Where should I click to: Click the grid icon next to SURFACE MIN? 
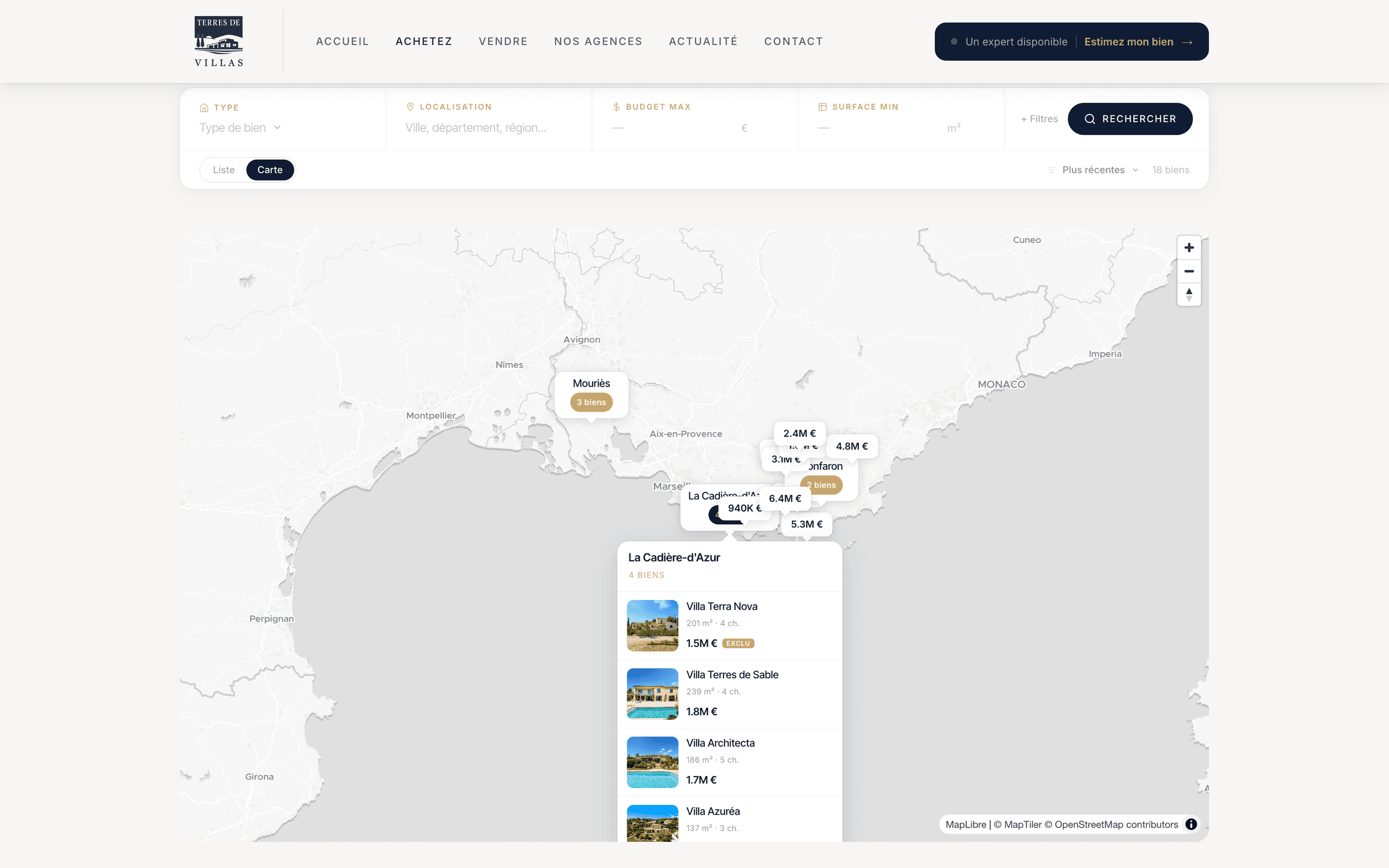822,106
